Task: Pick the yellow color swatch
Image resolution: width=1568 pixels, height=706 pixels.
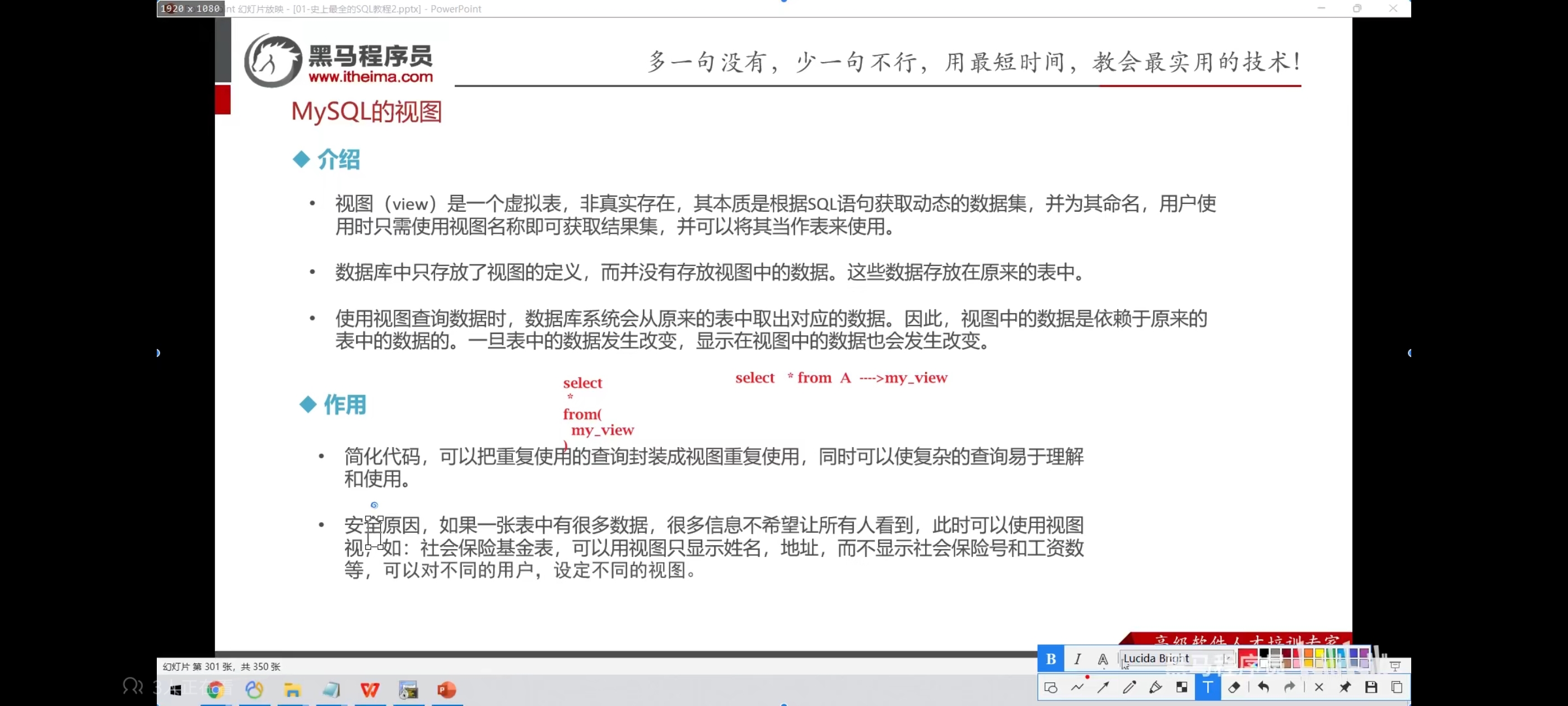Action: [1320, 653]
